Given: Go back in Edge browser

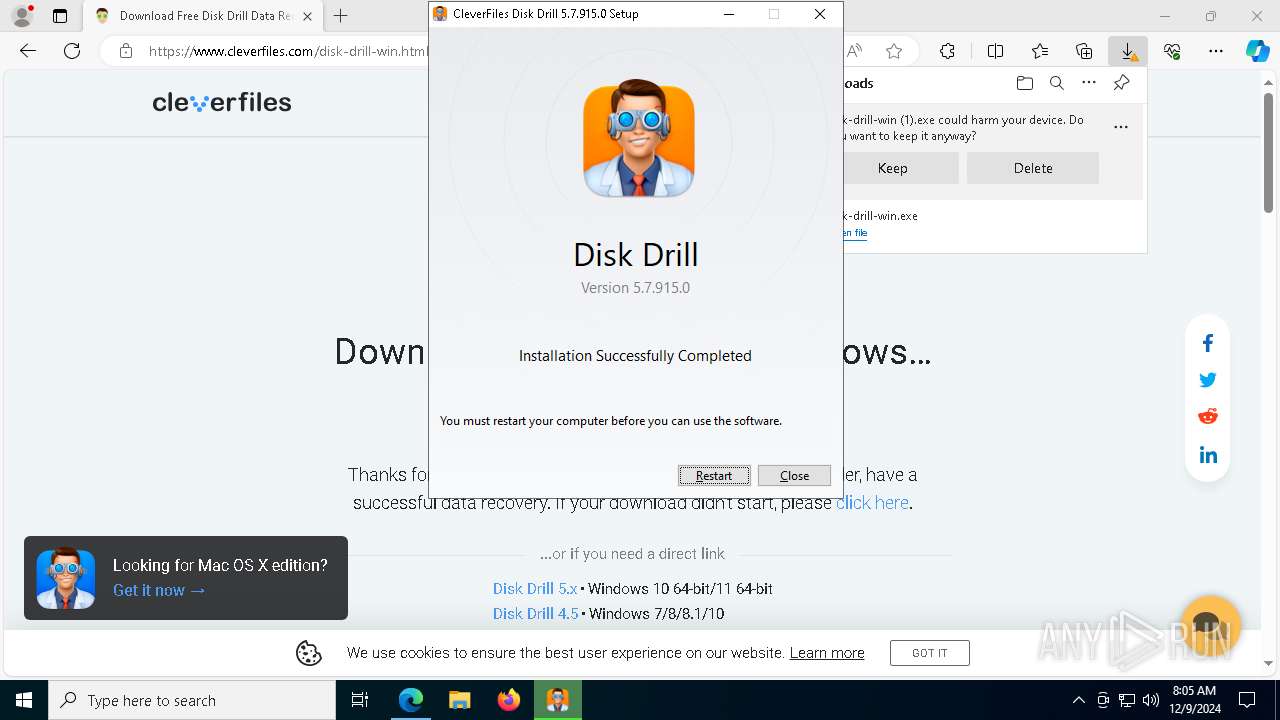Looking at the screenshot, I should pos(28,51).
